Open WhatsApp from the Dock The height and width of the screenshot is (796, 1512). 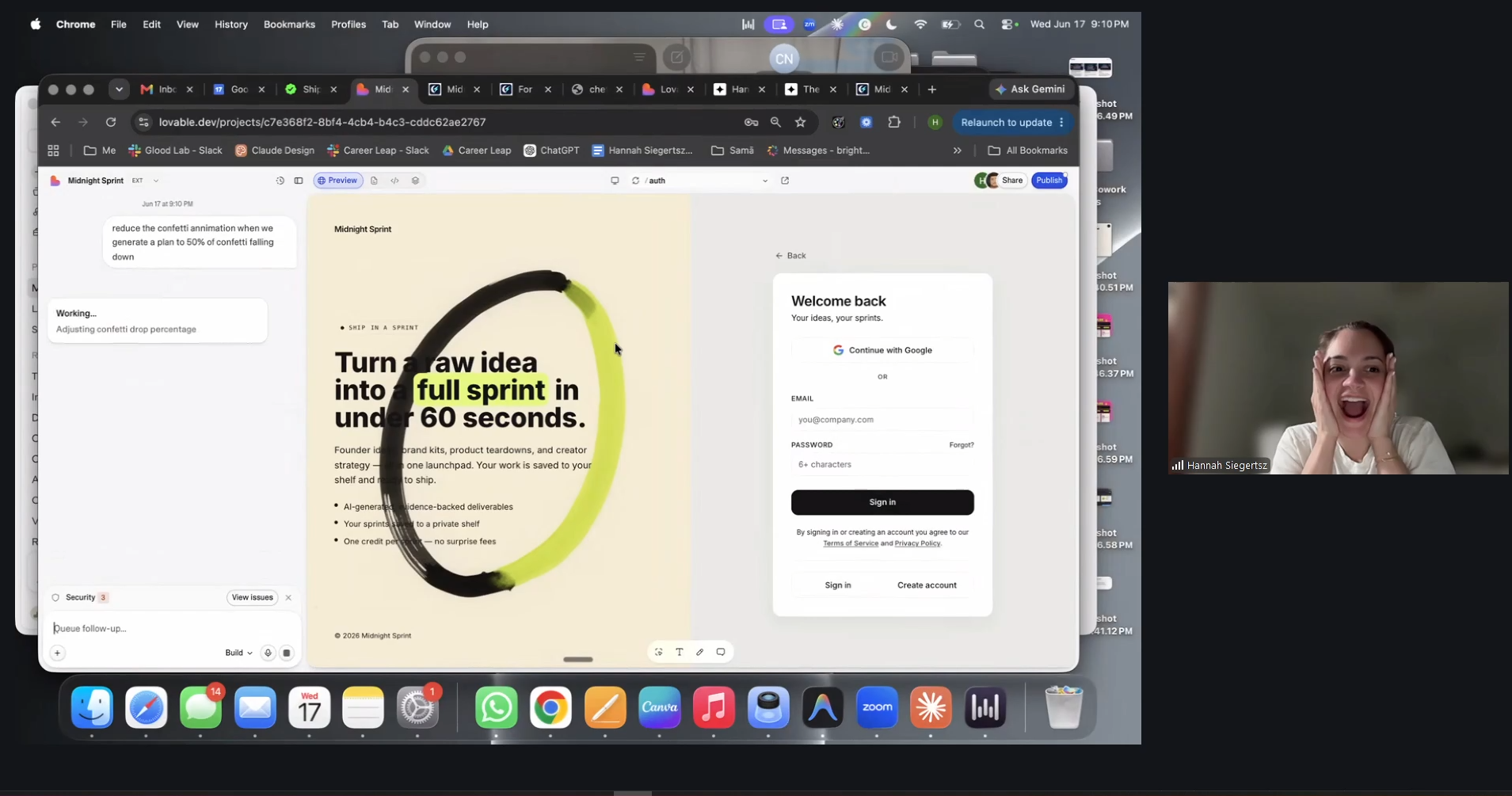click(497, 707)
